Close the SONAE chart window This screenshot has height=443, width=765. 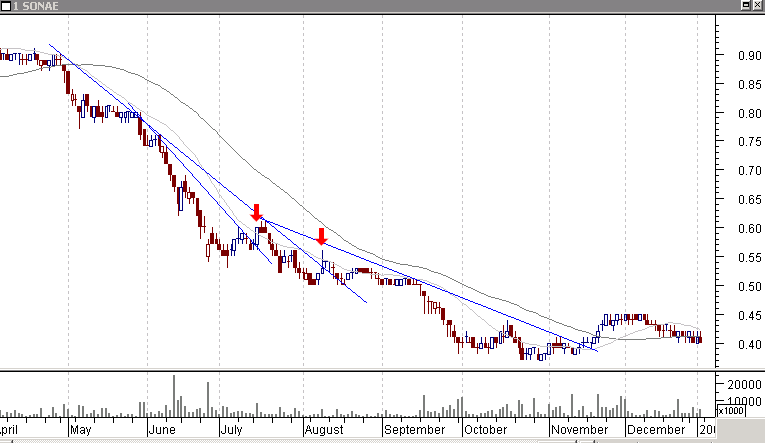click(758, 5)
